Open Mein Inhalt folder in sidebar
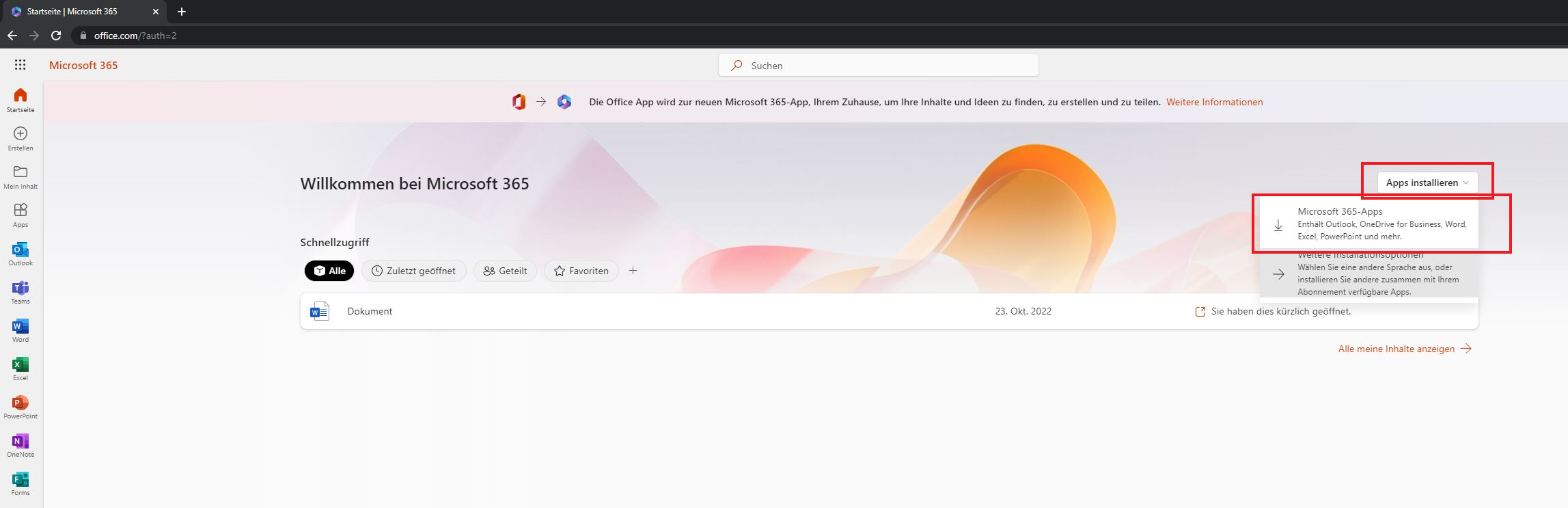The image size is (1568, 508). (x=20, y=176)
